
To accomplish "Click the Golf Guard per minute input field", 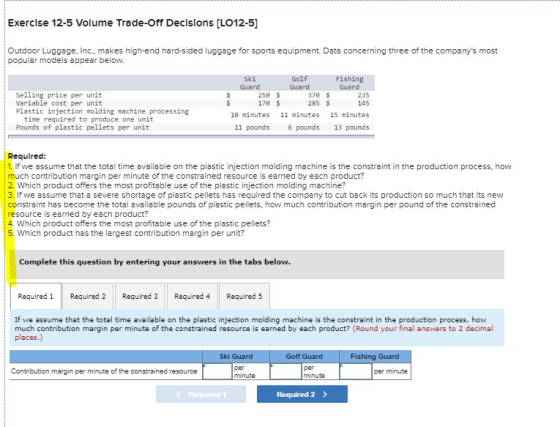I will click(286, 371).
